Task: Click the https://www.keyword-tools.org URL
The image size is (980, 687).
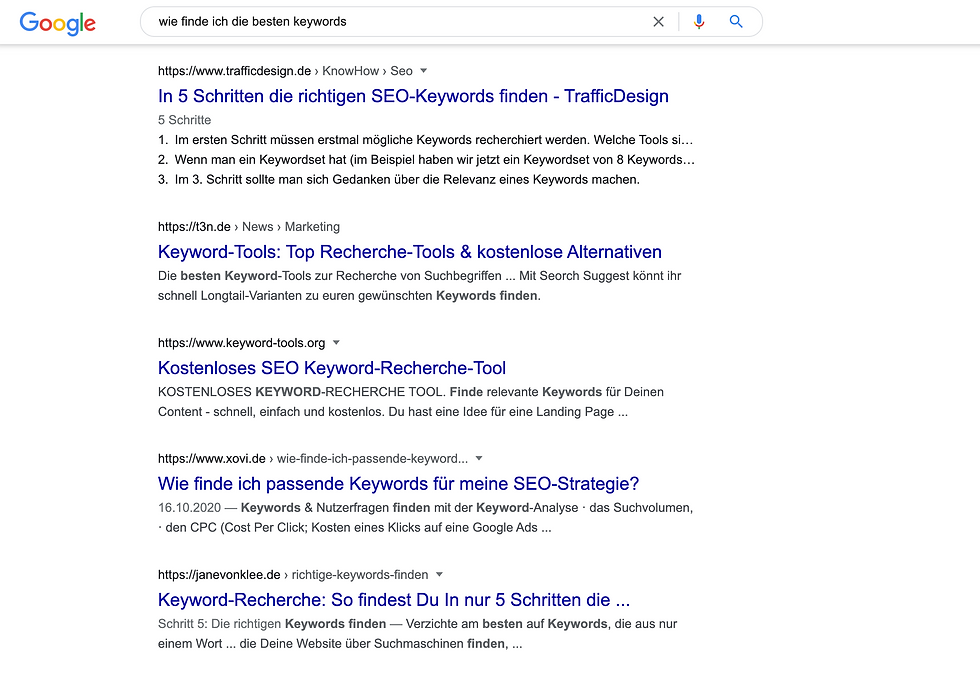Action: [x=241, y=343]
